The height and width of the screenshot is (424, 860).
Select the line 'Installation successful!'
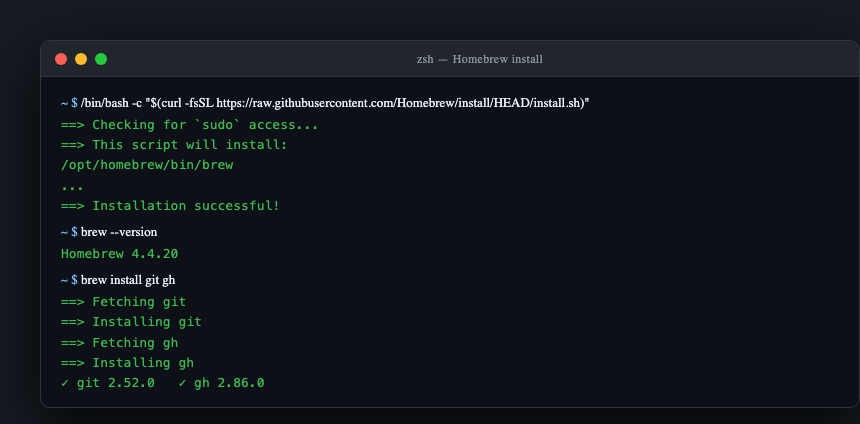coord(170,206)
